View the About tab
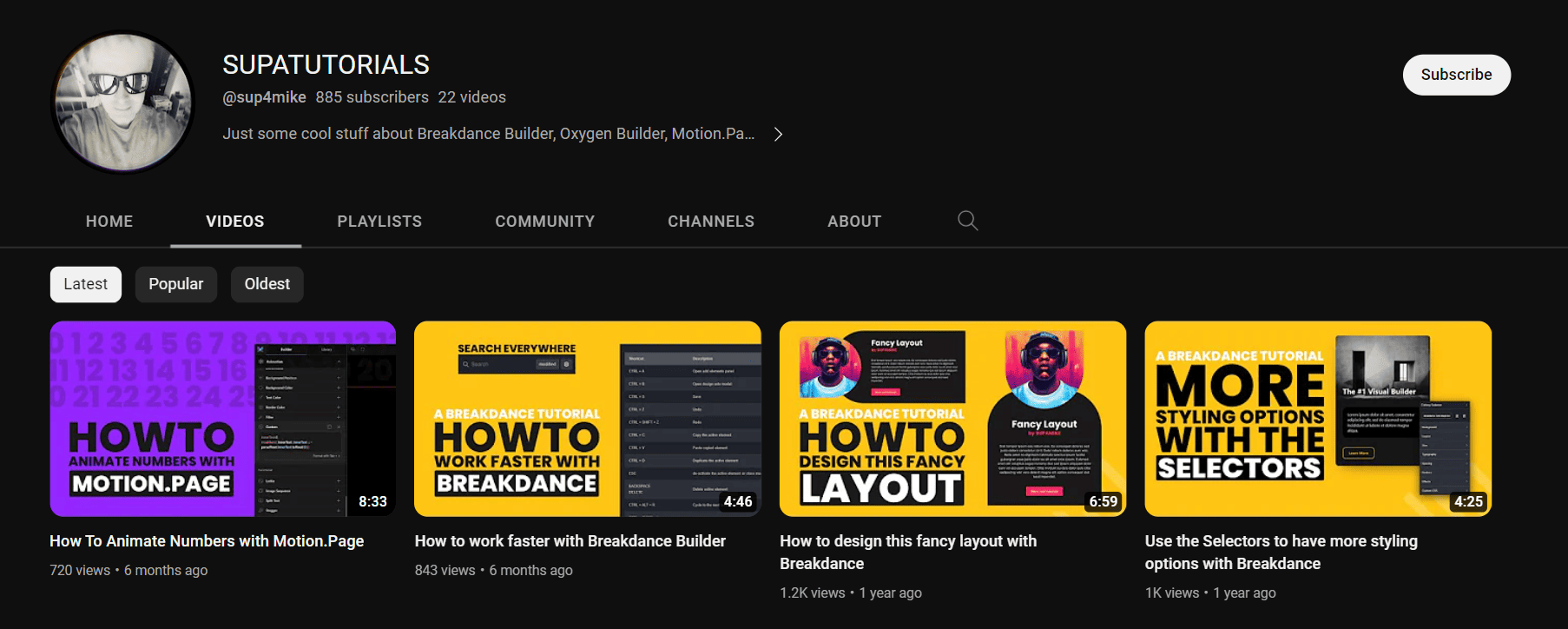1568x629 pixels. (x=853, y=222)
